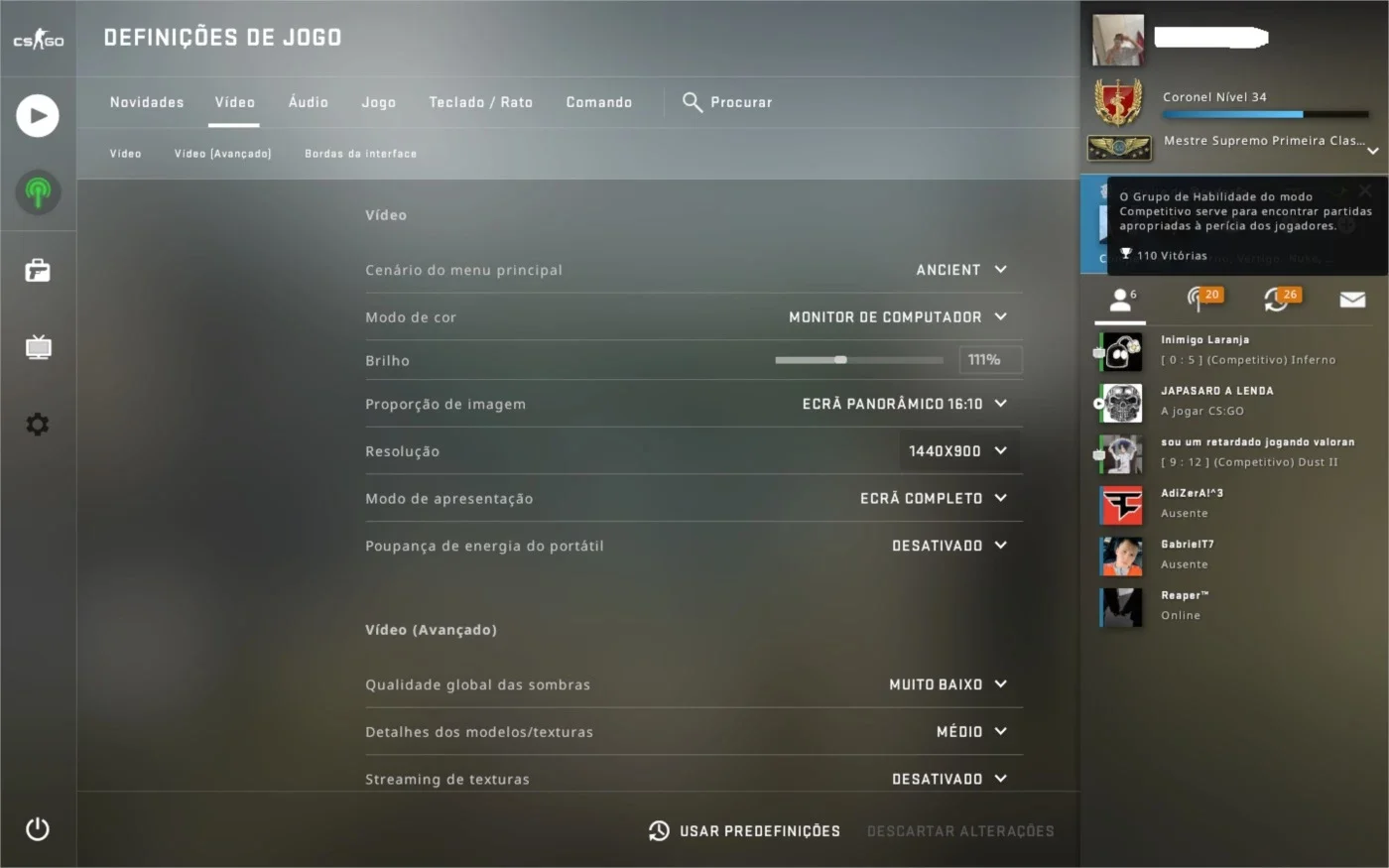Open the green broadcast antenna sidebar icon
The image size is (1389, 868).
tap(38, 191)
